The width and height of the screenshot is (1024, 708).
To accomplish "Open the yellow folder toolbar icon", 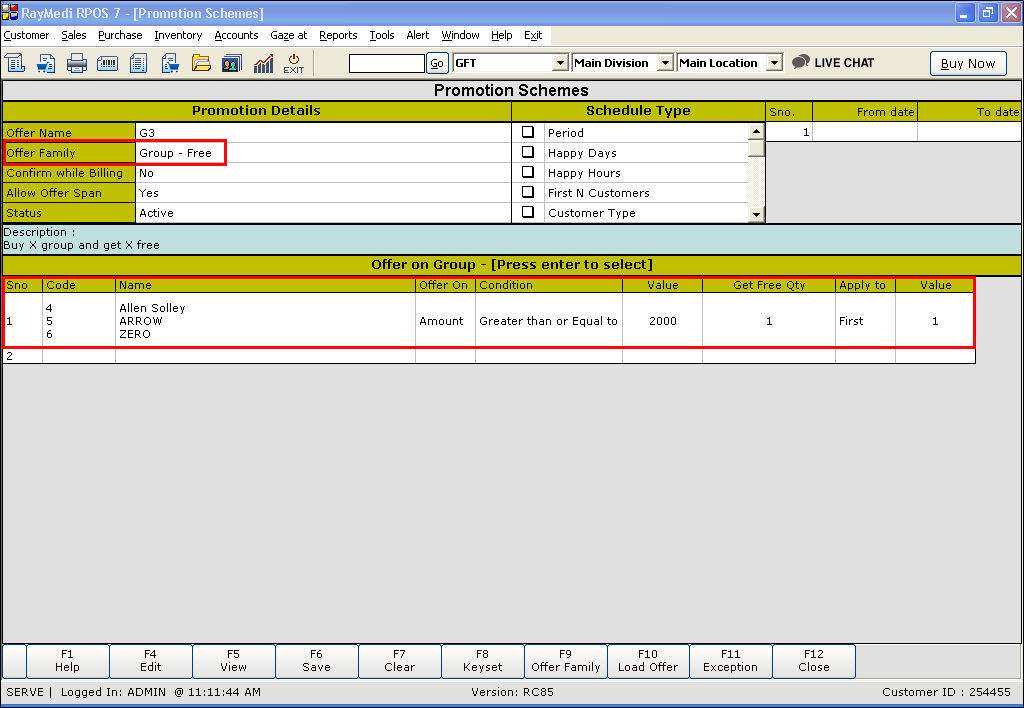I will 201,63.
